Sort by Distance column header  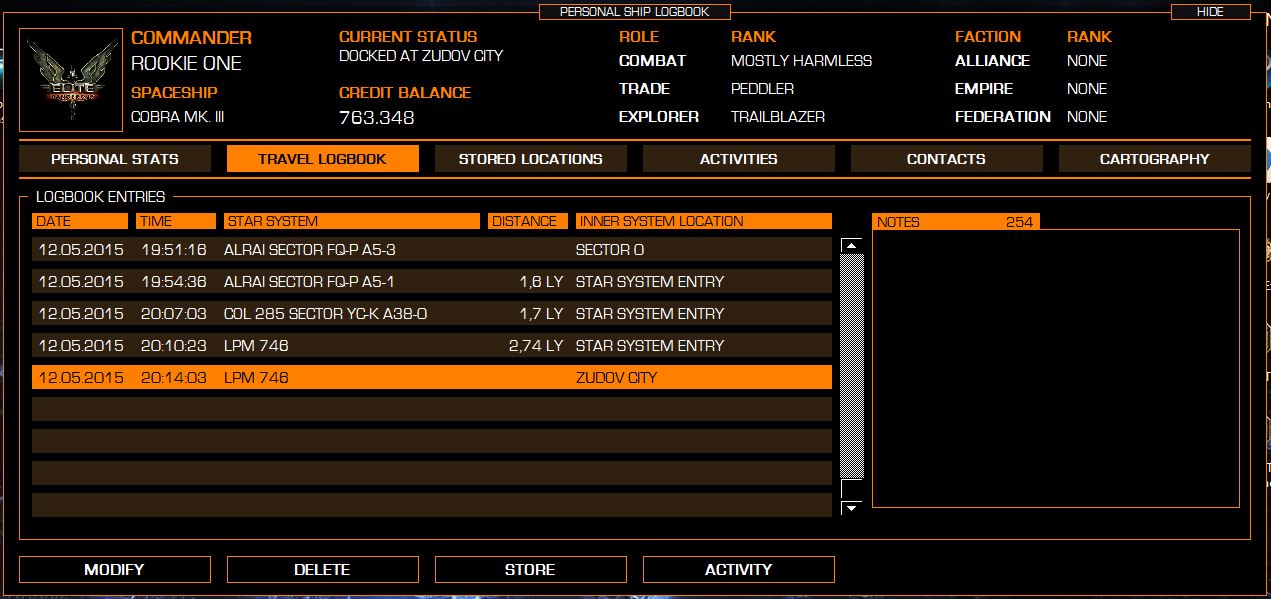tap(528, 221)
